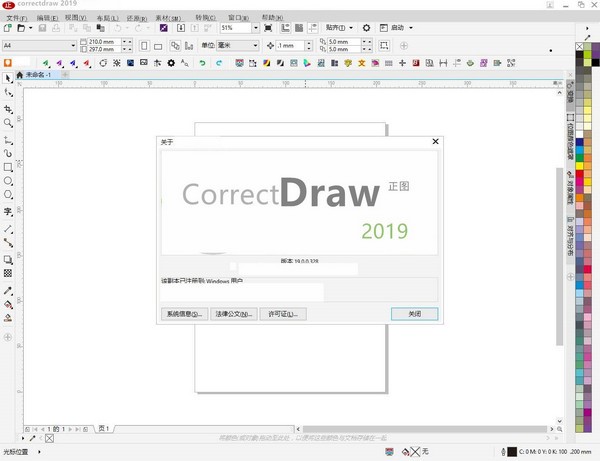Click the Open folder icon
This screenshot has height=461, width=600.
pyautogui.click(x=21, y=28)
